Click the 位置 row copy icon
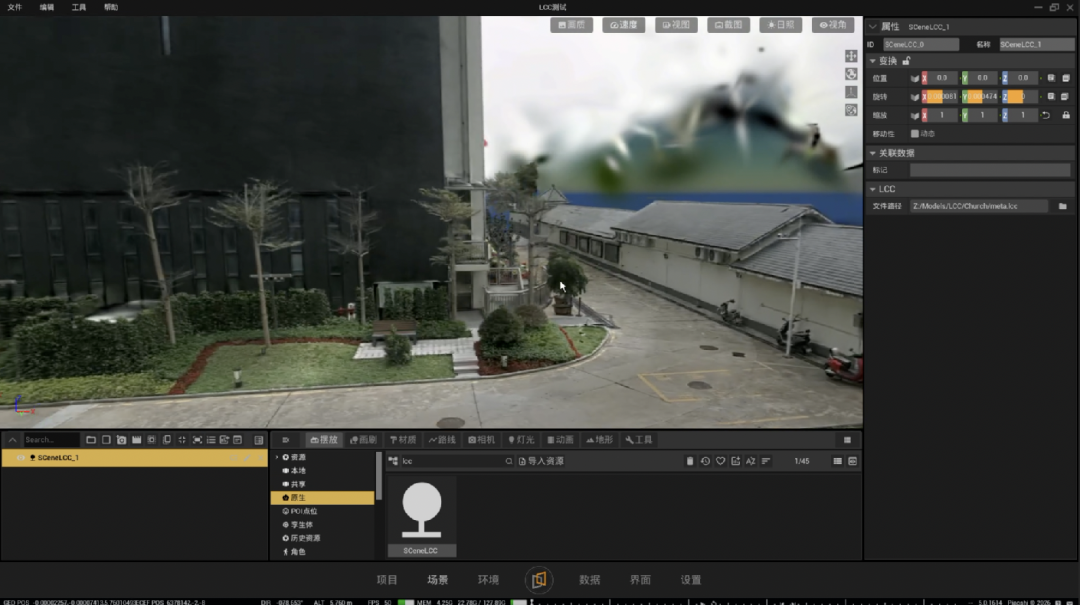Screen dimensions: 1080x605 point(1051,78)
